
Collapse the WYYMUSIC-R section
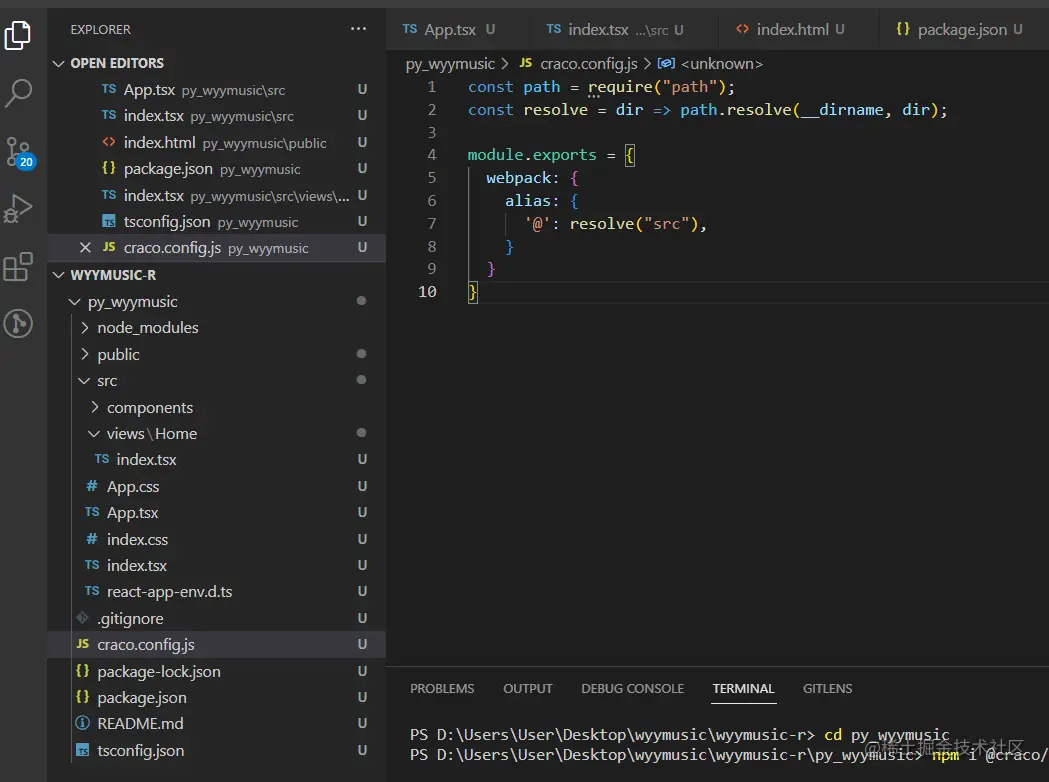59,275
